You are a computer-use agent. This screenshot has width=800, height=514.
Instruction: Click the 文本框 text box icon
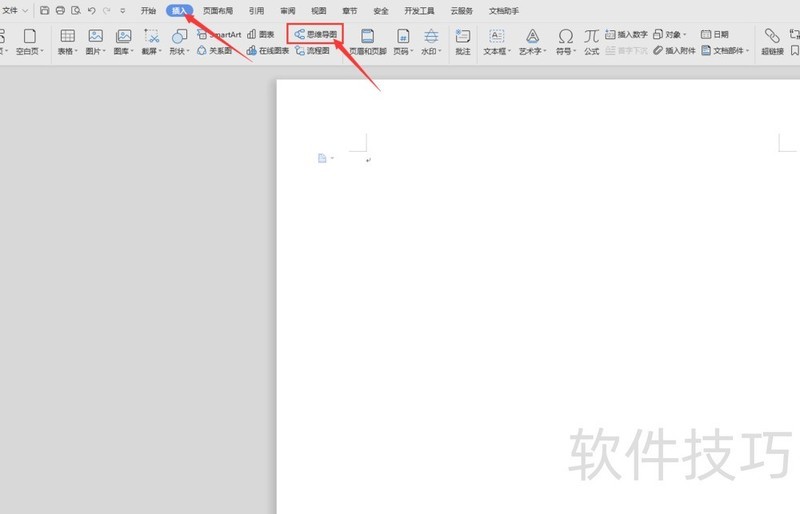[496, 36]
